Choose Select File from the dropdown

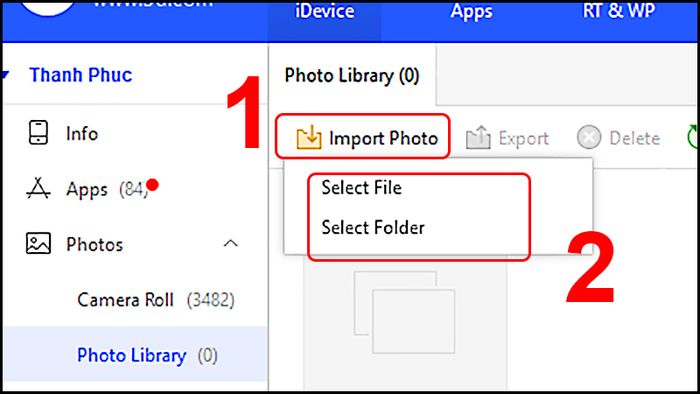click(x=362, y=188)
